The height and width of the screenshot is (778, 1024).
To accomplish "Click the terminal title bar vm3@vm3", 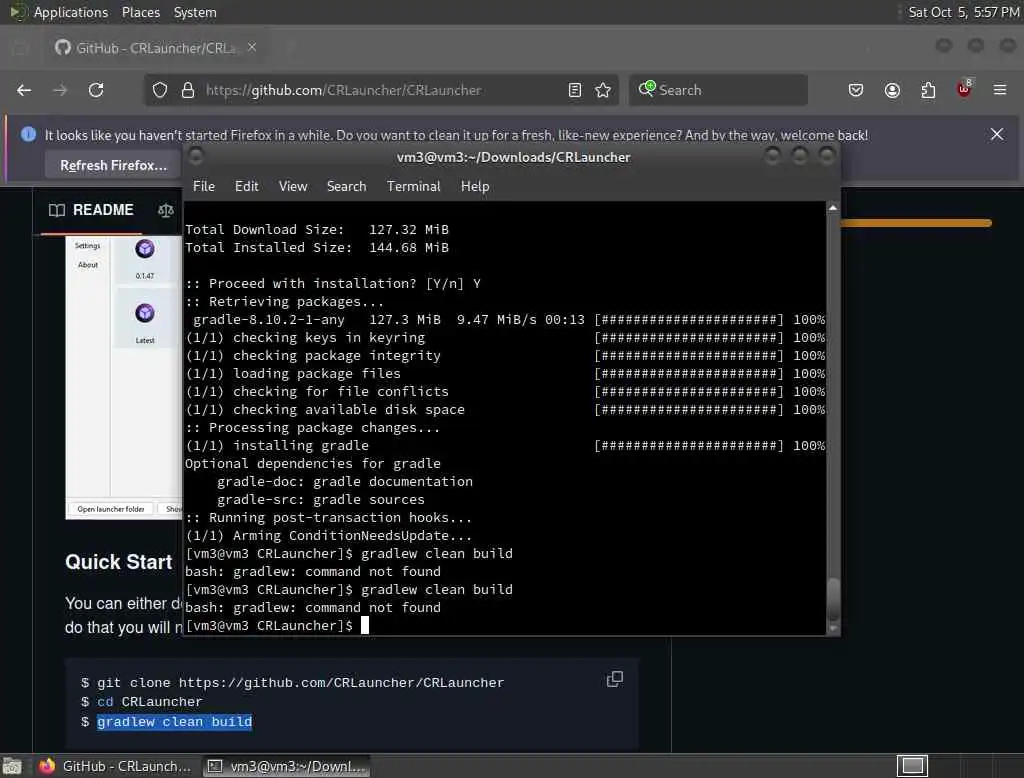I will [513, 157].
